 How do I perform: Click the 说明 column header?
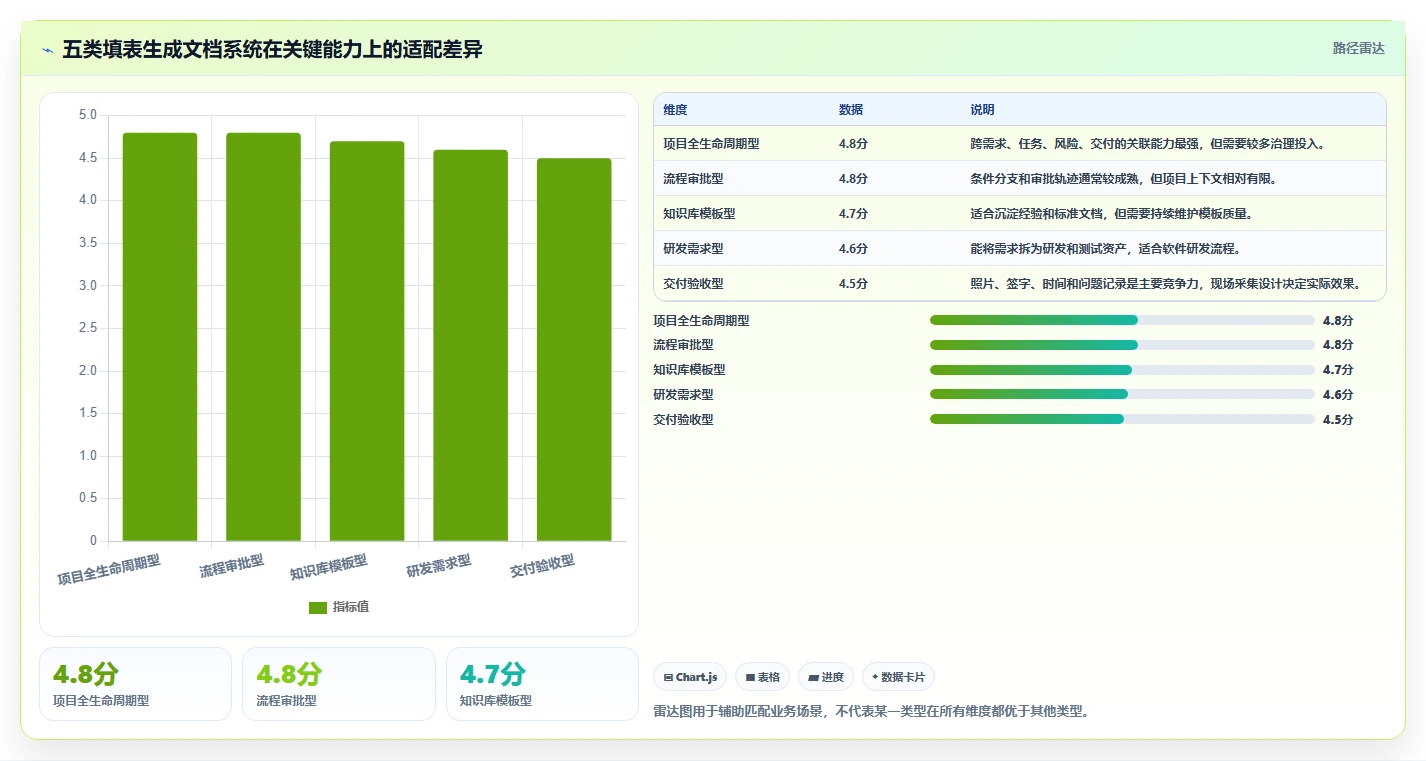click(982, 110)
